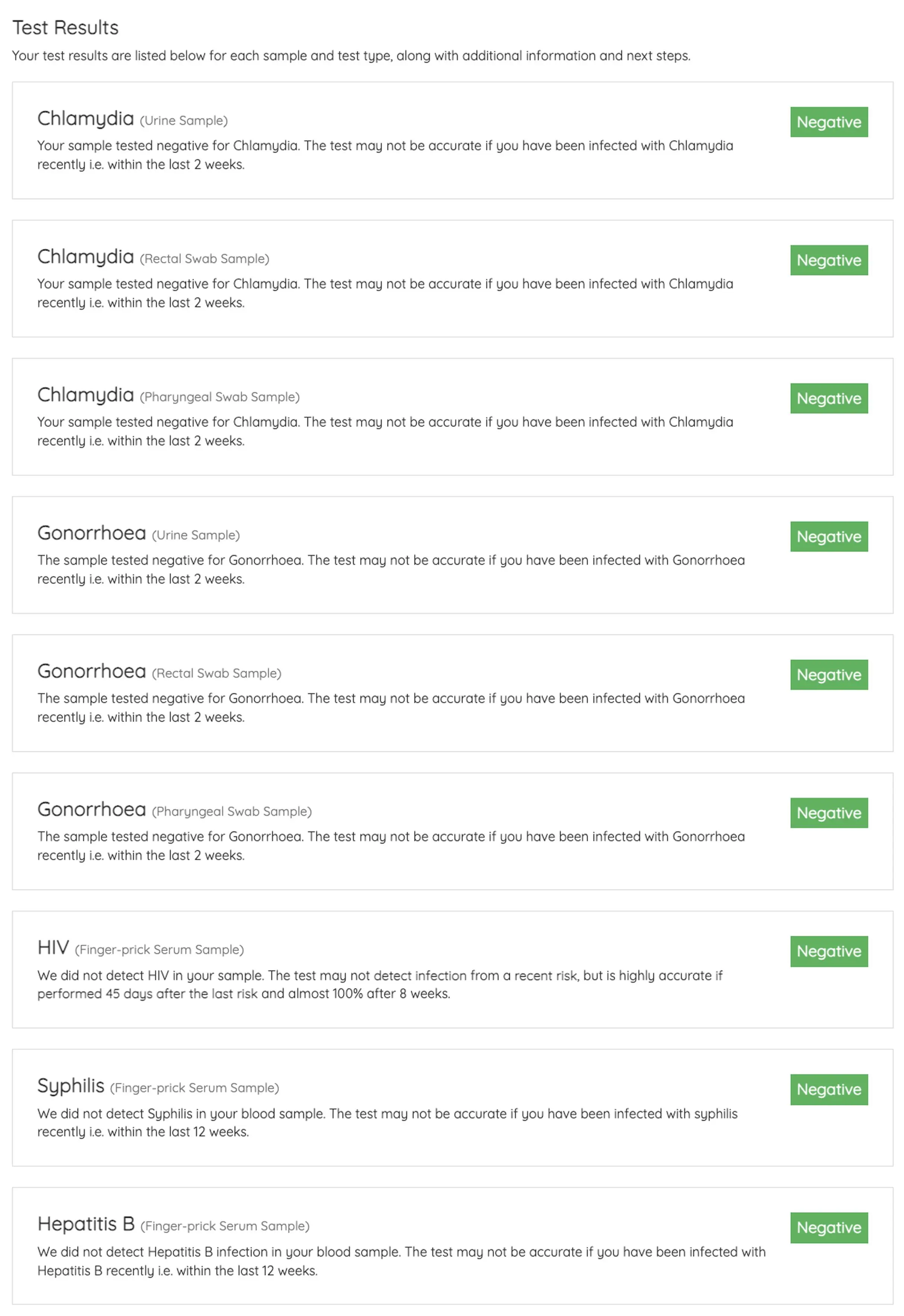Click the Chlamydia (Pharyngeal Swab Sample) title
Viewport: 904px width, 1316px height.
click(168, 395)
